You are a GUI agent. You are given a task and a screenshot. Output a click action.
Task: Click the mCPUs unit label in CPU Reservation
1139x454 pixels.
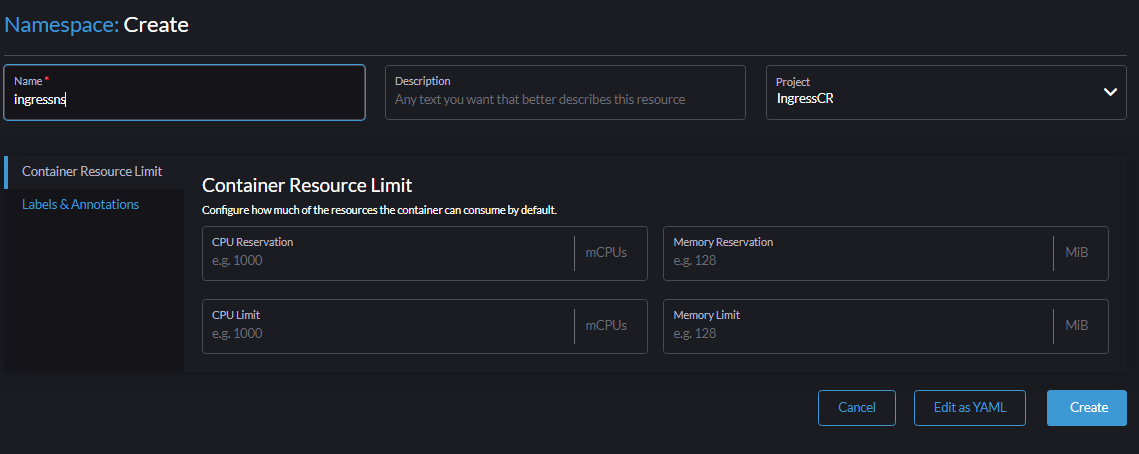(606, 253)
